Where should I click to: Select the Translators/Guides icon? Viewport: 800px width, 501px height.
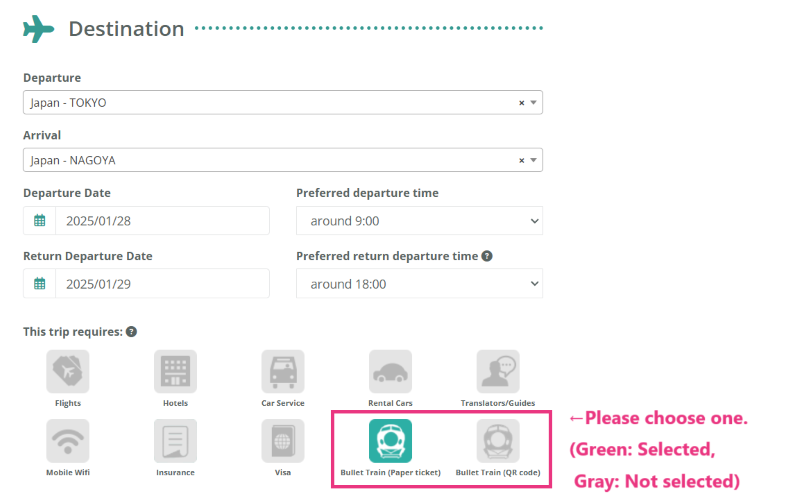click(498, 371)
